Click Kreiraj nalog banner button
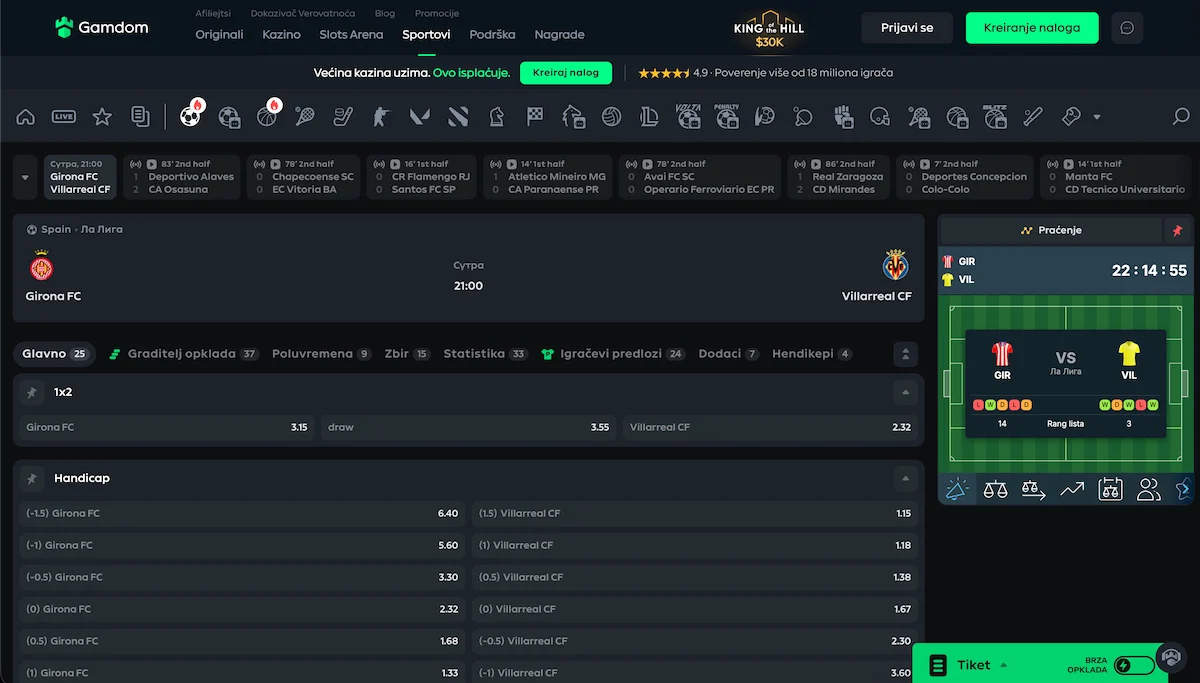The image size is (1200, 683). pyautogui.click(x=566, y=73)
